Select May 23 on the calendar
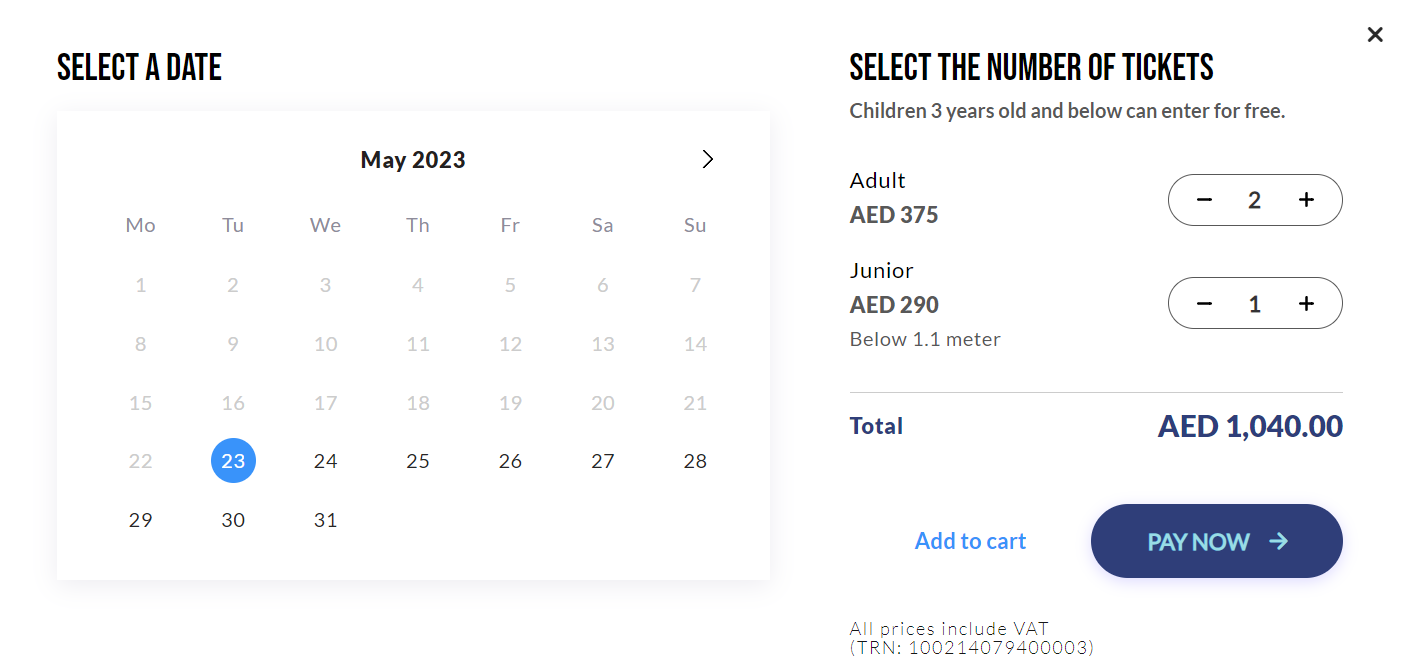1412x672 pixels. click(233, 461)
